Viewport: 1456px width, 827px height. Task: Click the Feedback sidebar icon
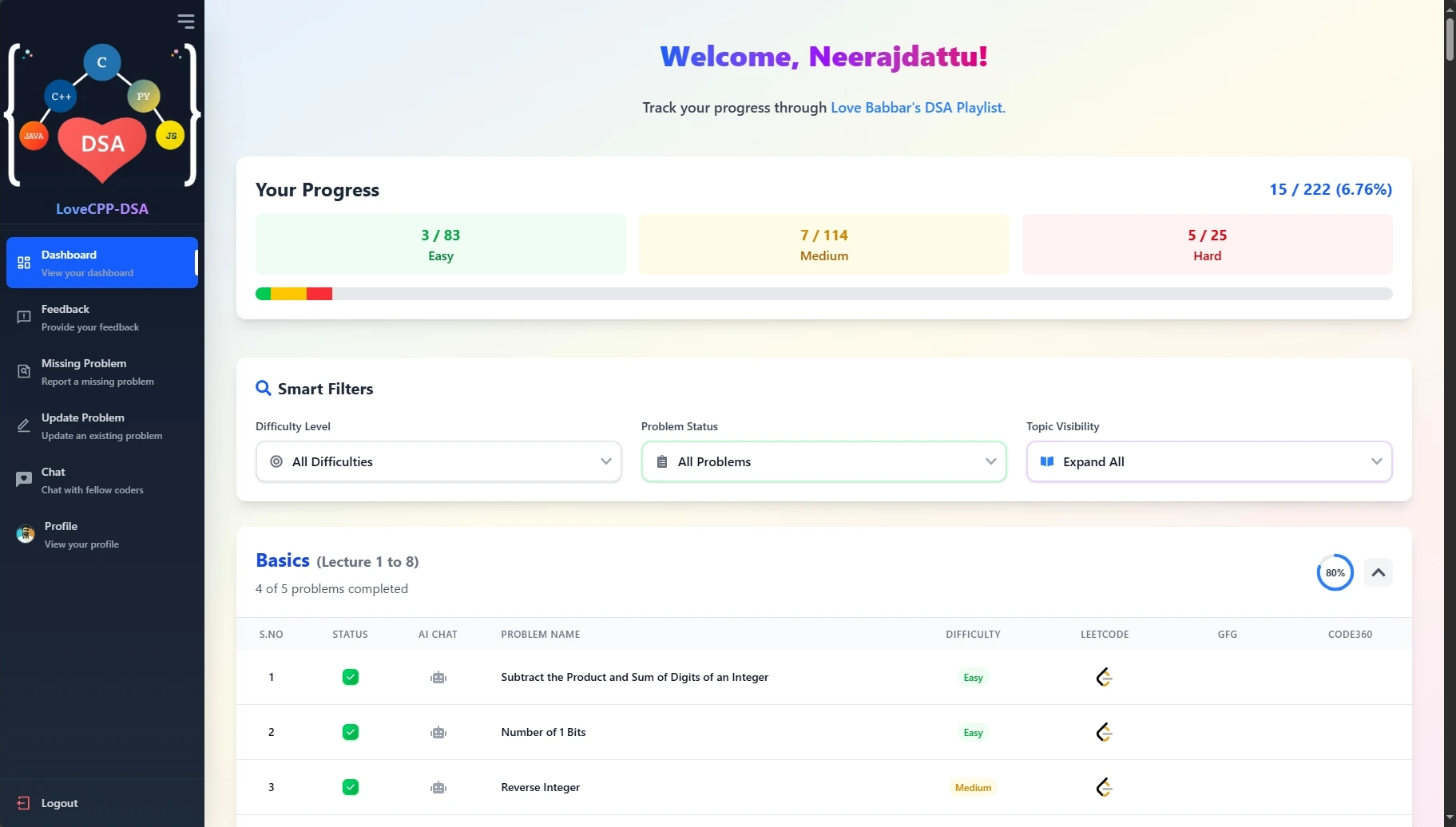click(x=25, y=317)
